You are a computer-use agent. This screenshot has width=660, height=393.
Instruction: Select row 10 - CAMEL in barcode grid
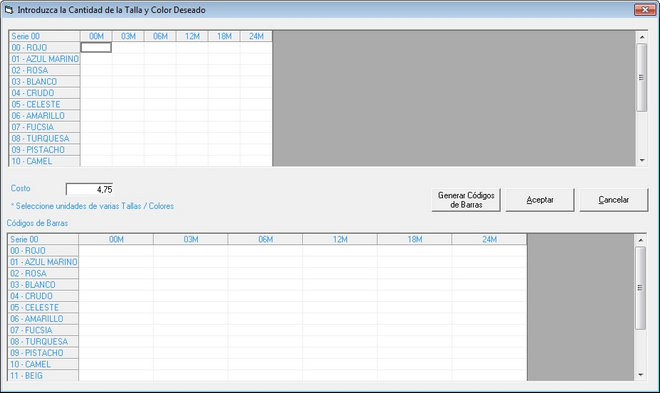click(x=43, y=364)
